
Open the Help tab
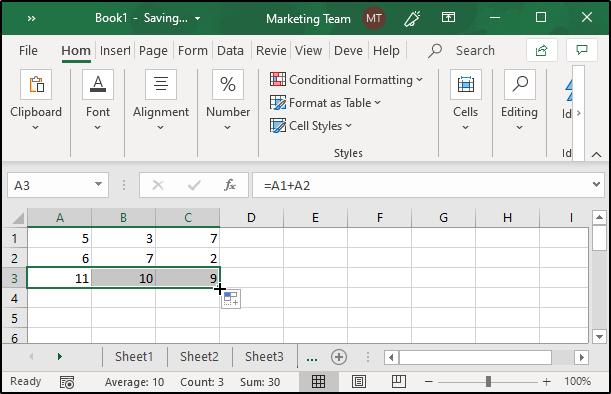click(386, 50)
